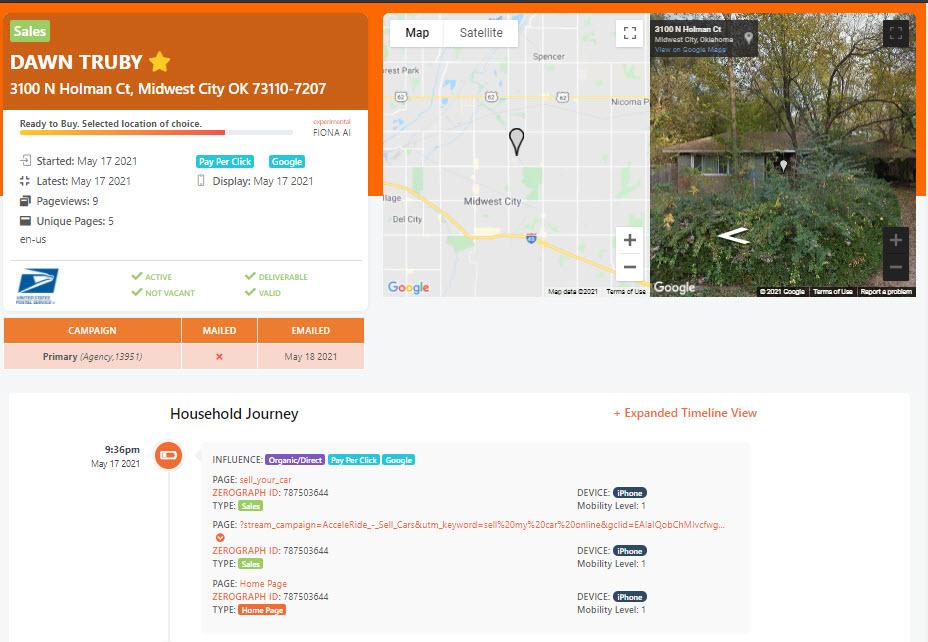Image resolution: width=928 pixels, height=642 pixels.
Task: Click the MAILED column header
Action: point(220,331)
